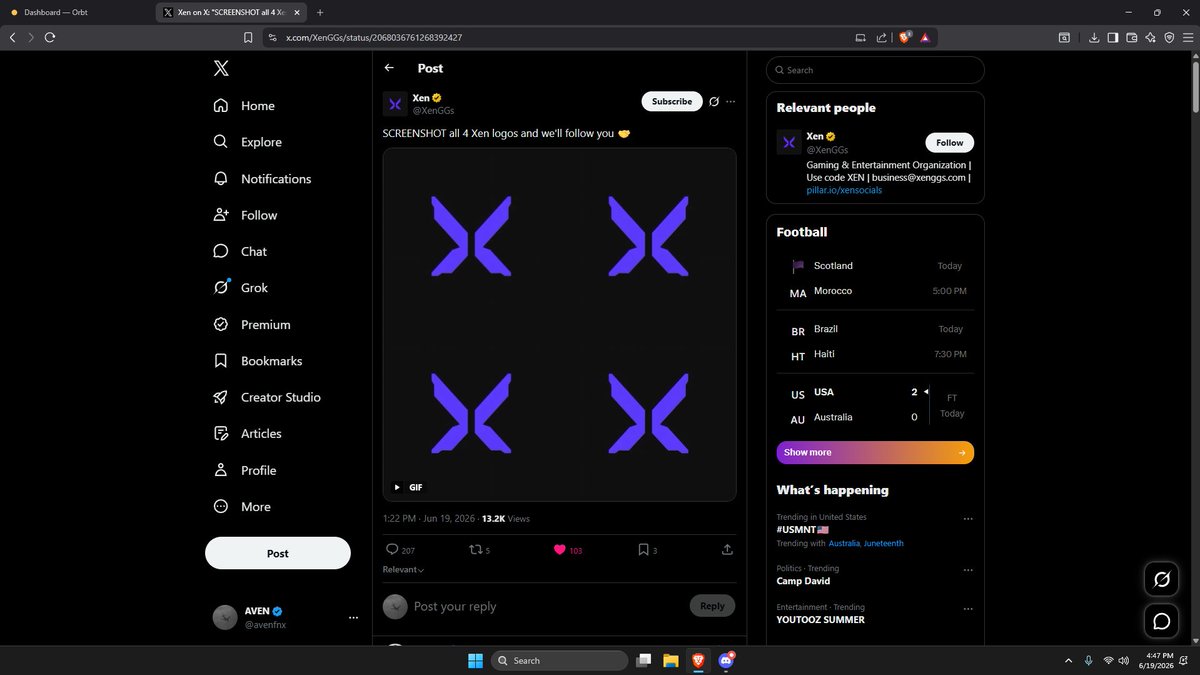Open Explore in sidebar
Image resolution: width=1200 pixels, height=675 pixels.
247,142
